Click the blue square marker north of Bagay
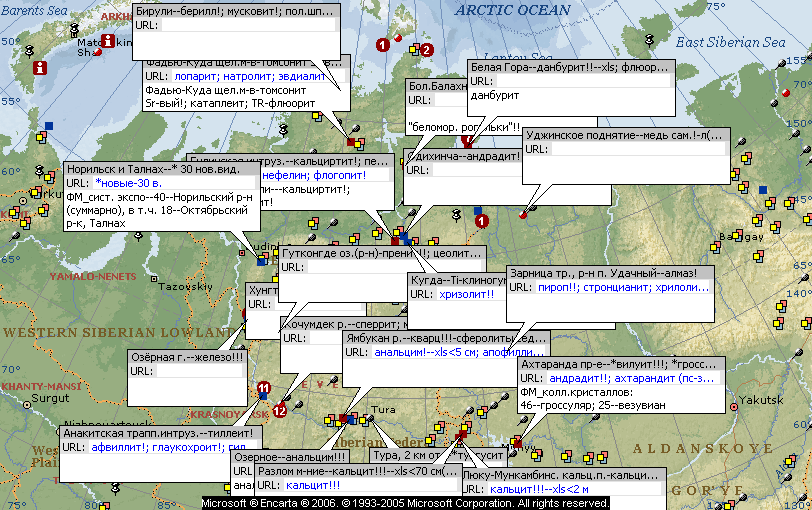Screen dimensions: 812x510 click(762, 189)
